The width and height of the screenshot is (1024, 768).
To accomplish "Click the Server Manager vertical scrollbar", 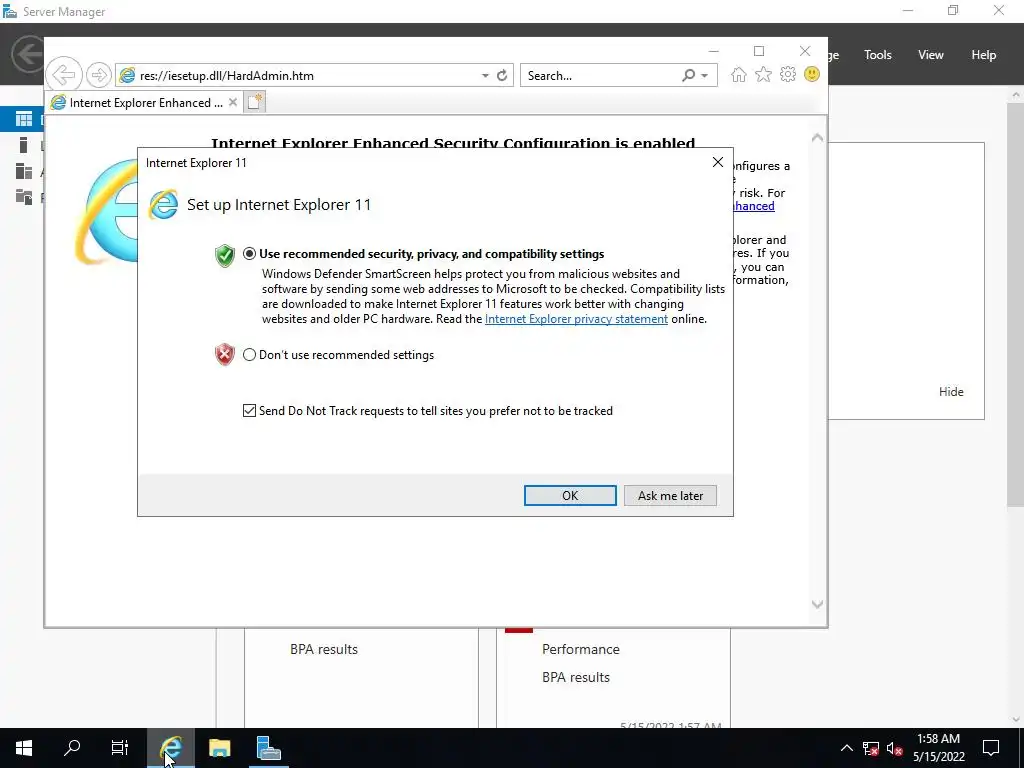I will [x=1016, y=304].
